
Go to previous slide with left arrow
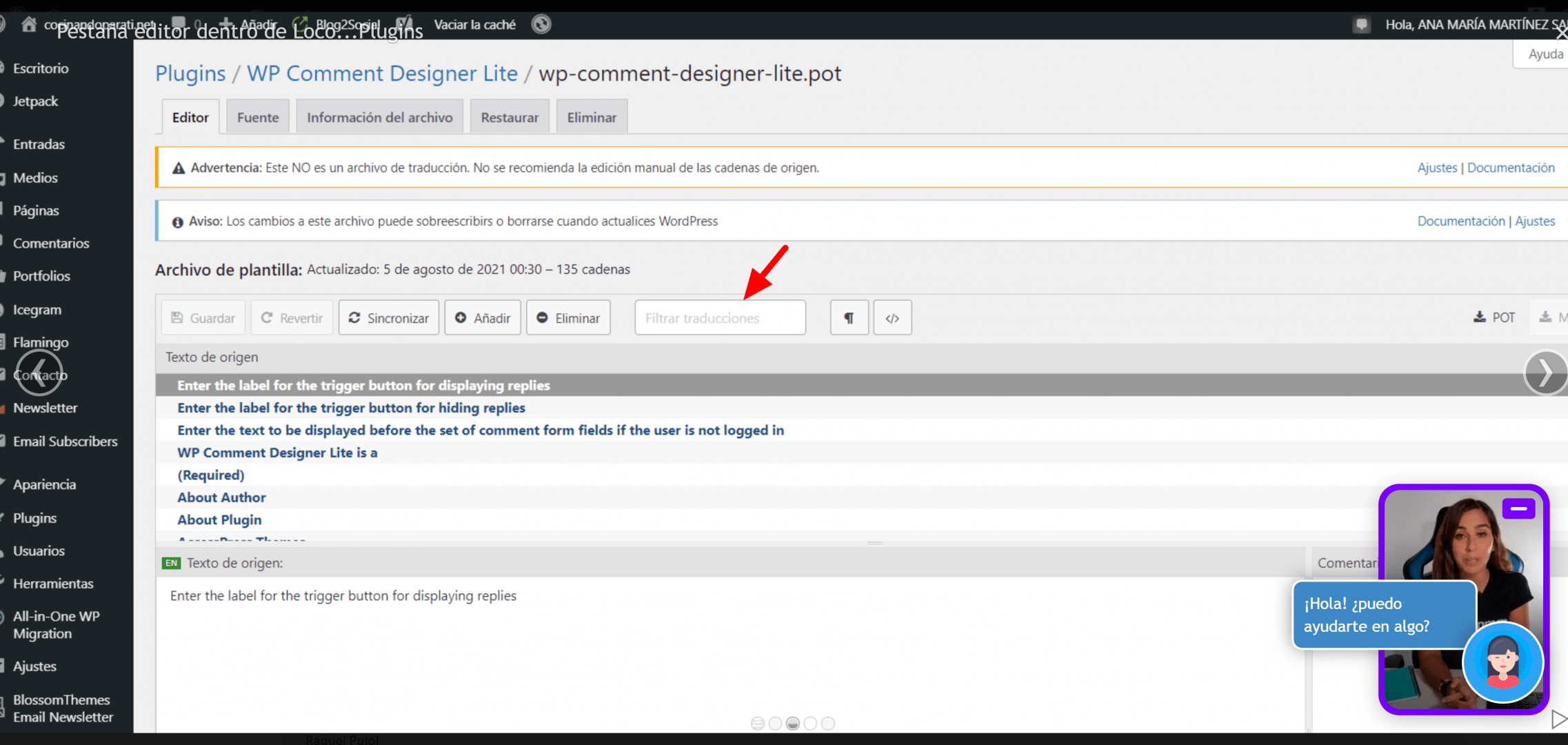tap(39, 373)
